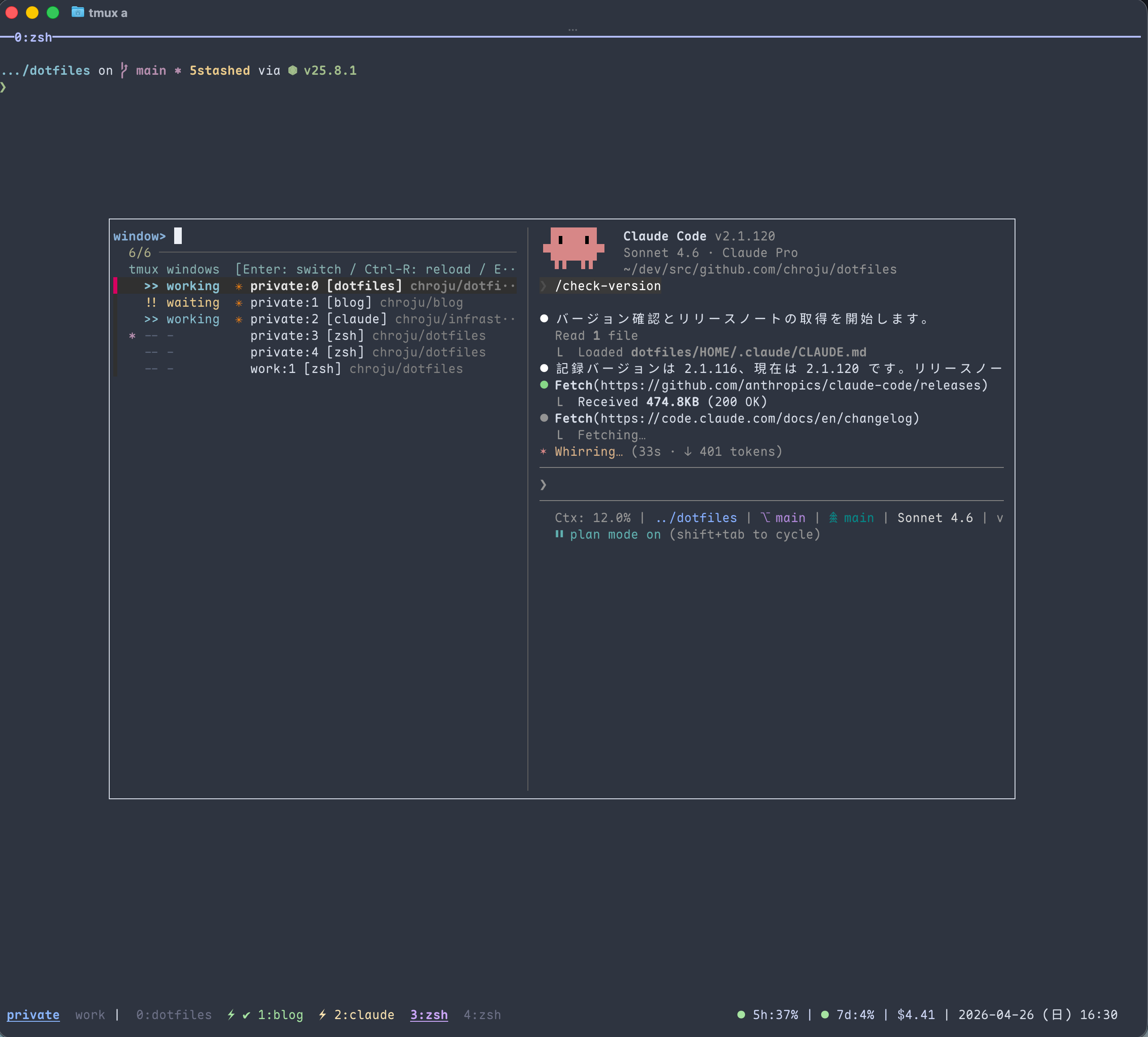Click the $4.41 cost in status bar
This screenshot has width=1148, height=1037.
tap(916, 1015)
